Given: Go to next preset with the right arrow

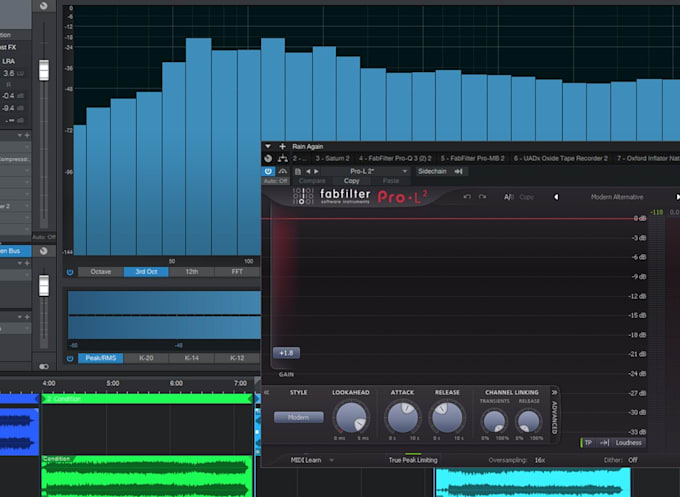Looking at the screenshot, I should tap(316, 171).
